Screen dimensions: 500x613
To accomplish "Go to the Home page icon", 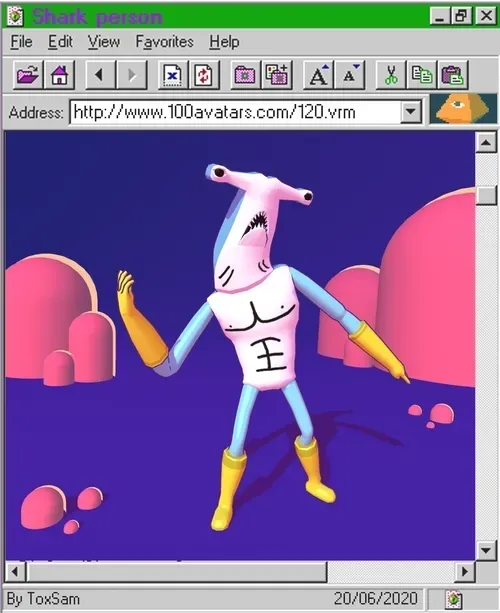I will click(x=59, y=74).
